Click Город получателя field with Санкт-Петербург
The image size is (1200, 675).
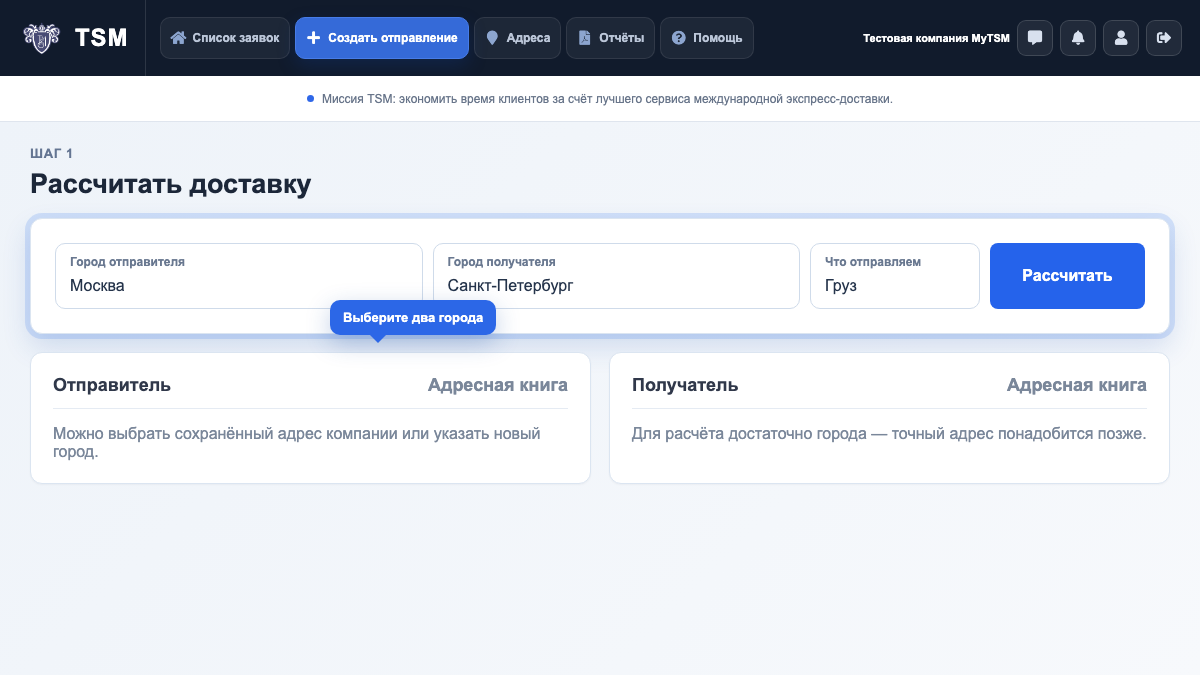tap(616, 276)
